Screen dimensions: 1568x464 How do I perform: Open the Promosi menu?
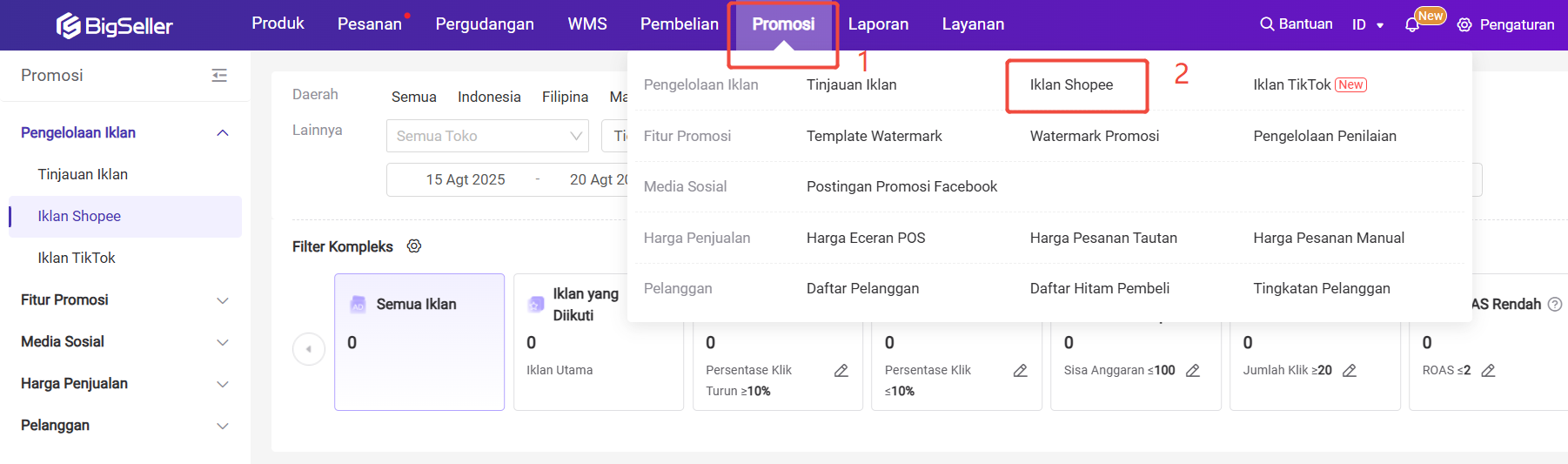(783, 24)
